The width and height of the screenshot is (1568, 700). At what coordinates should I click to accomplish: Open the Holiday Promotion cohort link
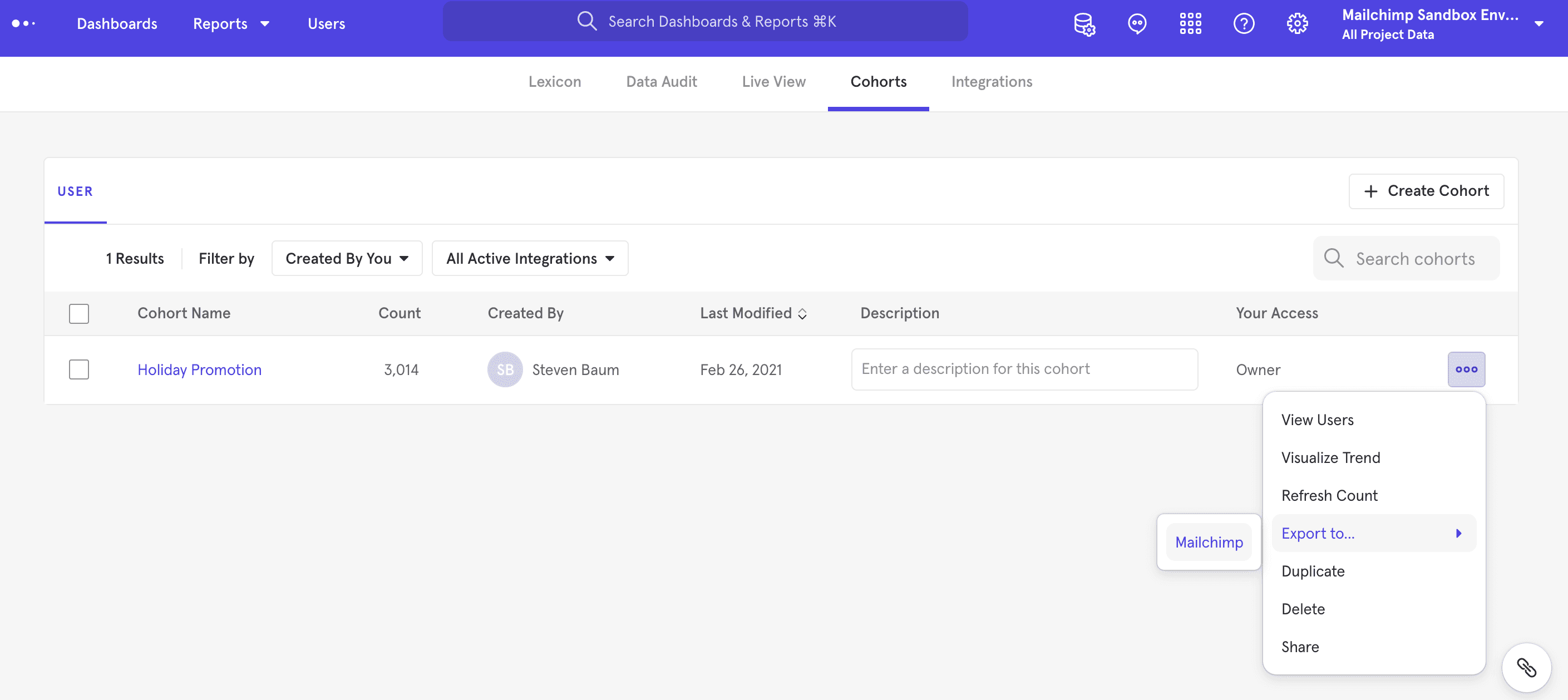[x=199, y=369]
